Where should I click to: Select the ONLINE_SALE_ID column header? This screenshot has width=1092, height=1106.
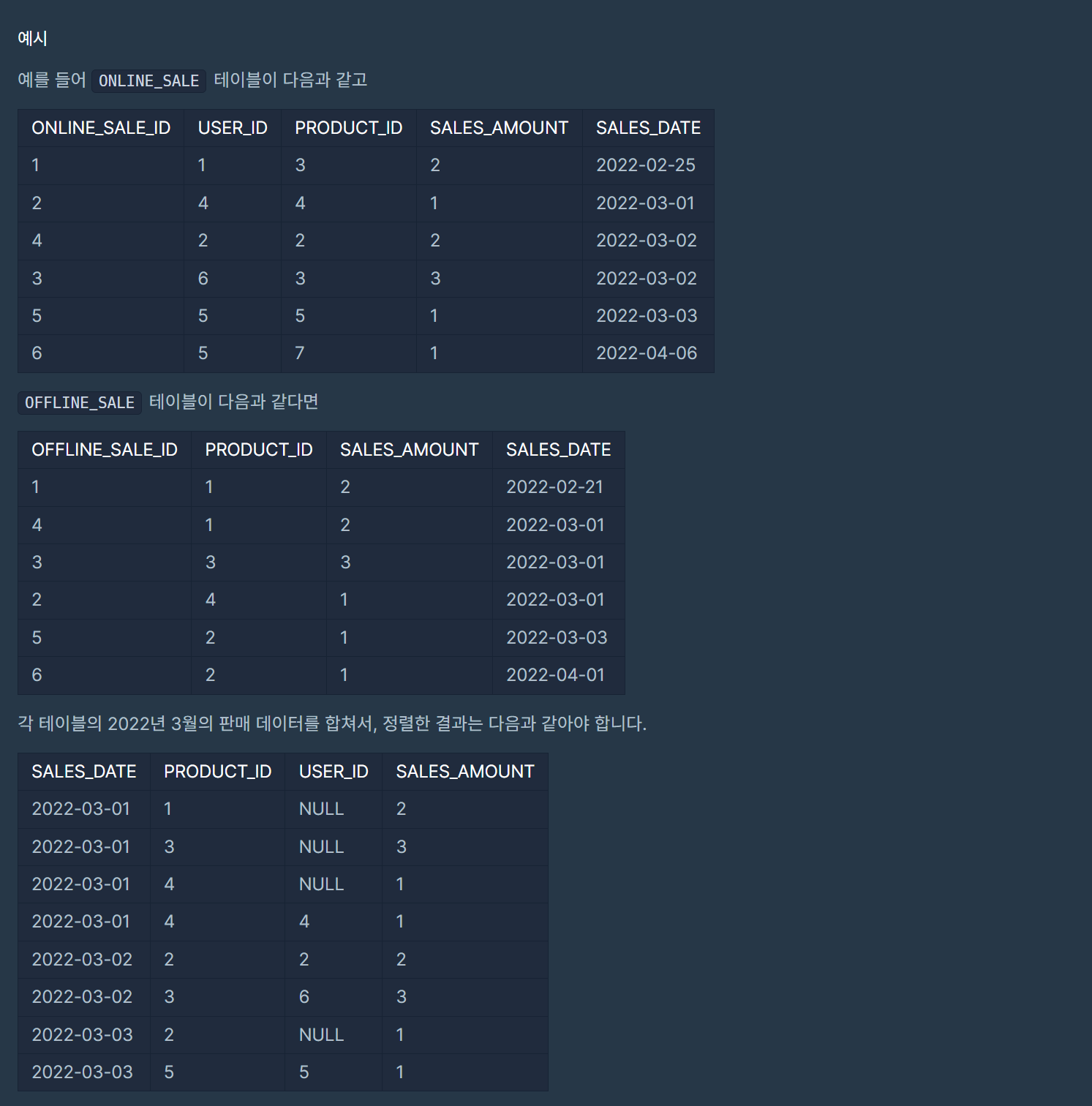pos(100,127)
